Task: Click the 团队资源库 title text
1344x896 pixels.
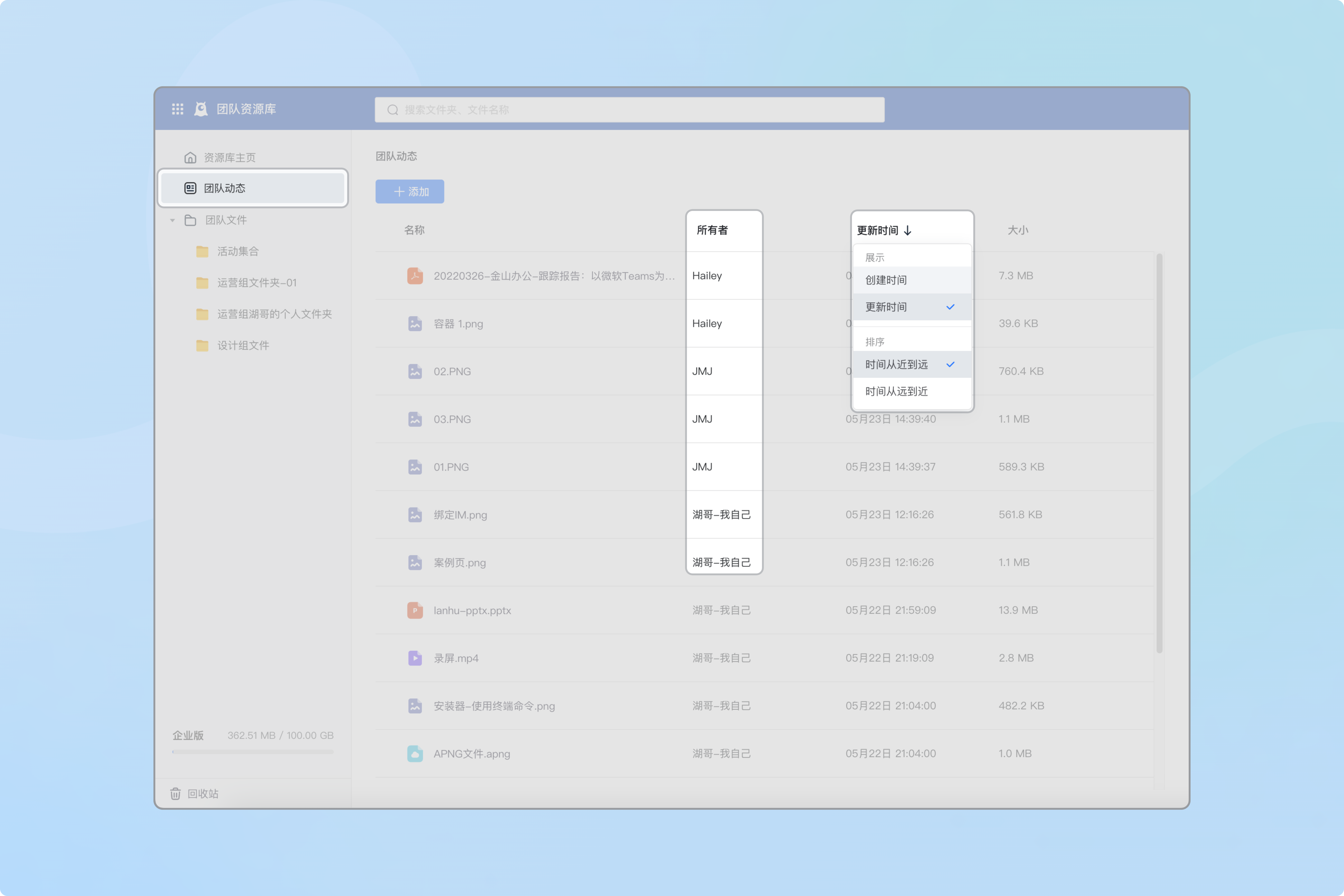Action: pyautogui.click(x=246, y=109)
